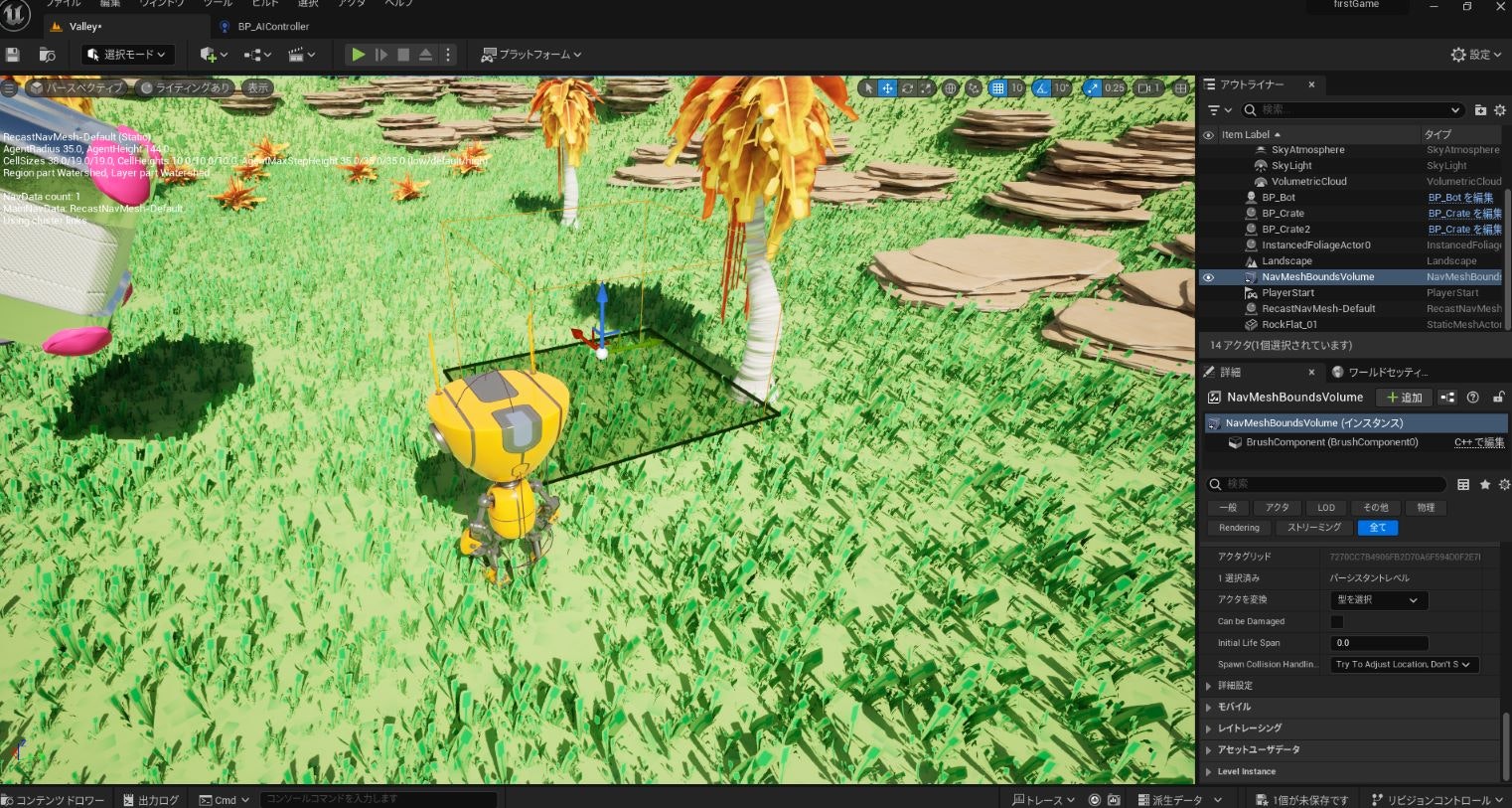
Task: Open the ライティングあり lit mode menu
Action: click(185, 87)
